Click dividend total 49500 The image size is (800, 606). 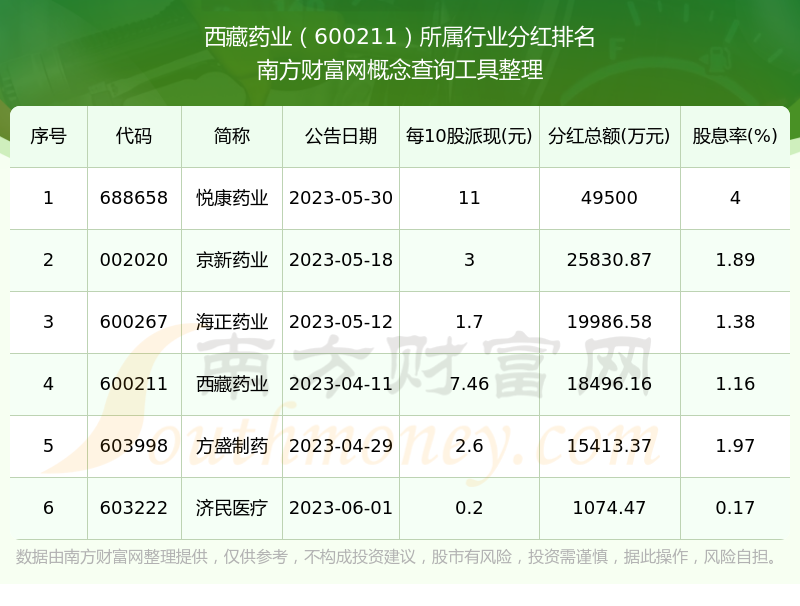tap(609, 198)
